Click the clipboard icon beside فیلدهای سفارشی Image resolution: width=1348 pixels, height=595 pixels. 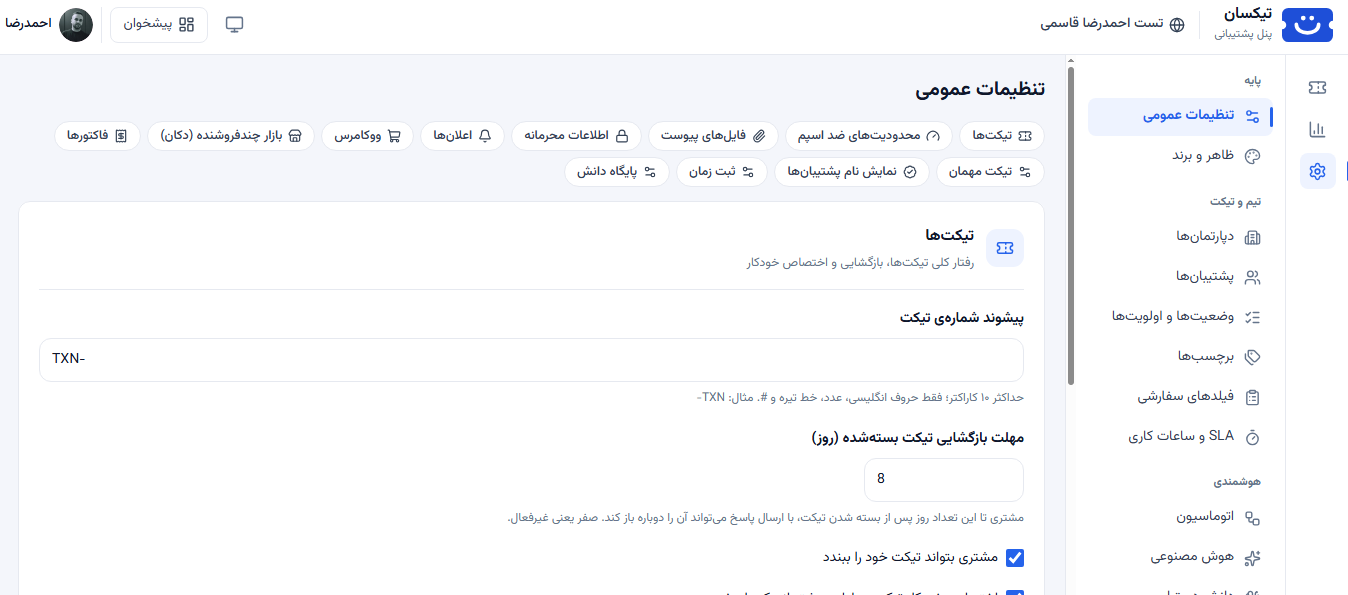[1253, 398]
